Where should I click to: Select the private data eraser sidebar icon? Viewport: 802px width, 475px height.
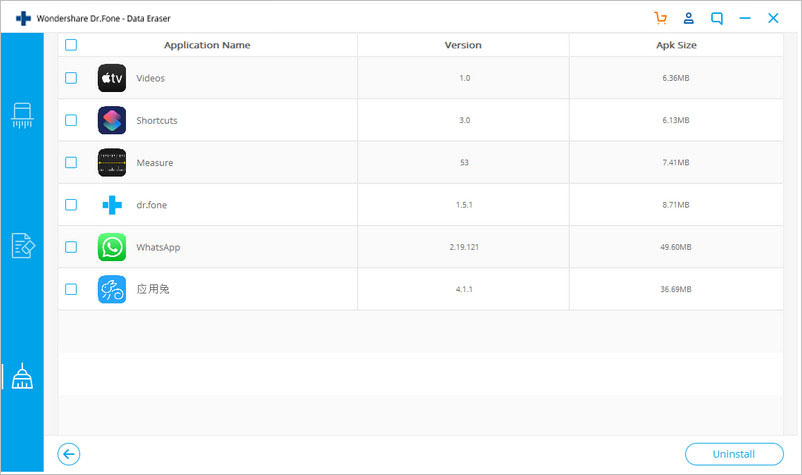click(23, 246)
